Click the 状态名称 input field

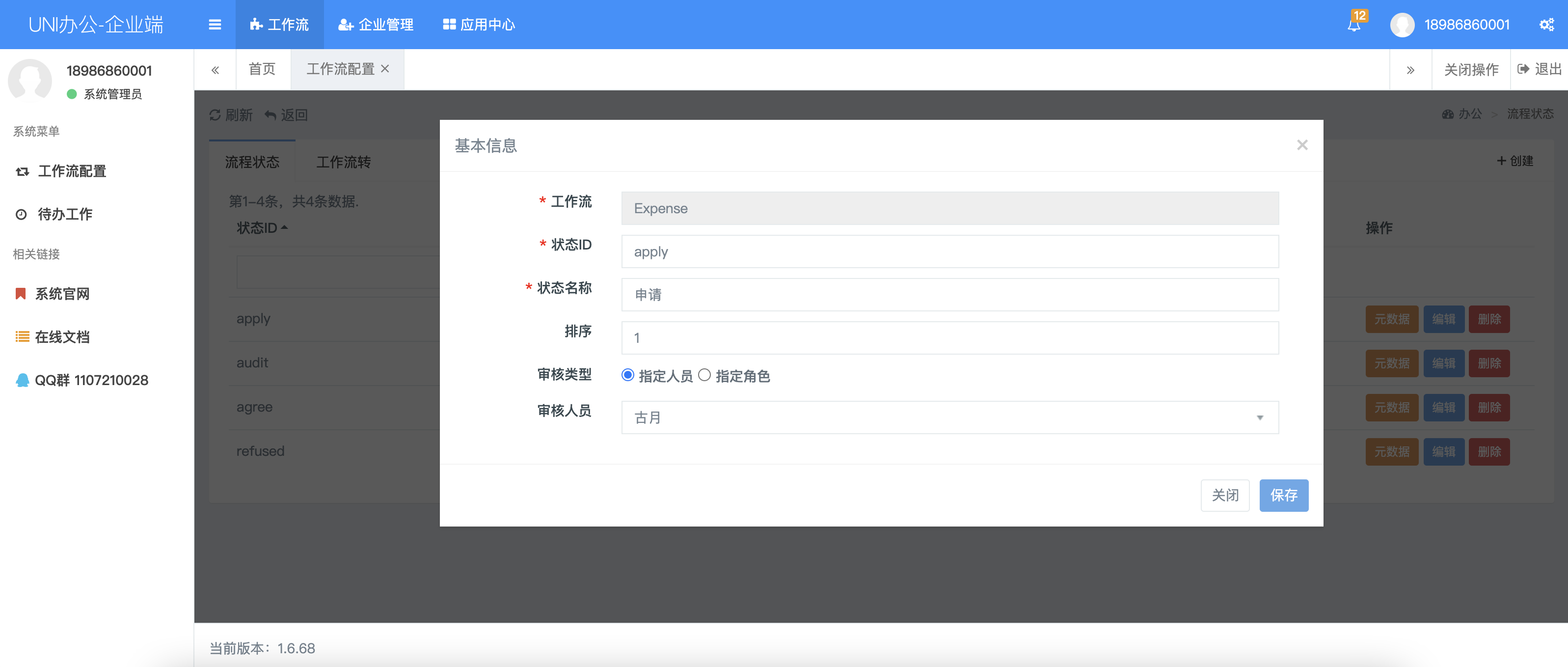(x=949, y=295)
